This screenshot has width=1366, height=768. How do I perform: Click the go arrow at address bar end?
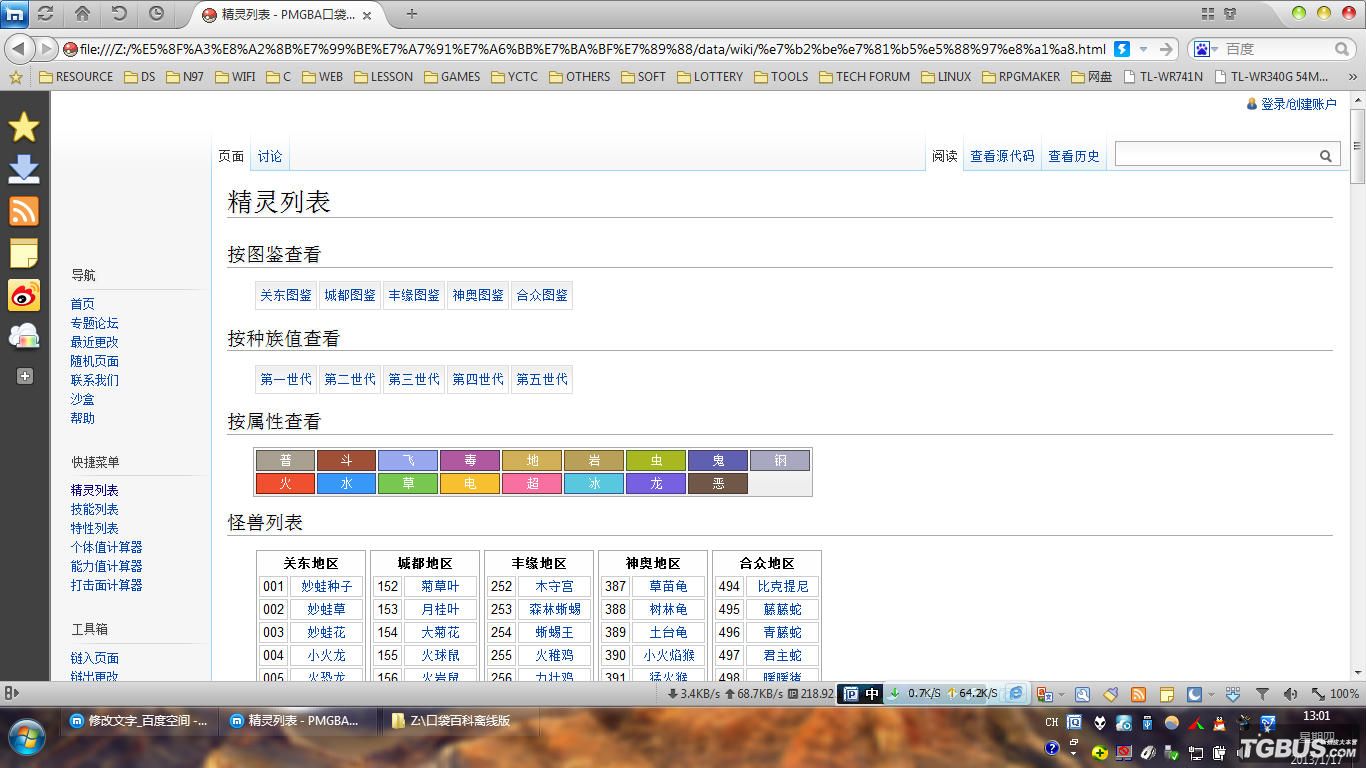pyautogui.click(x=1166, y=49)
